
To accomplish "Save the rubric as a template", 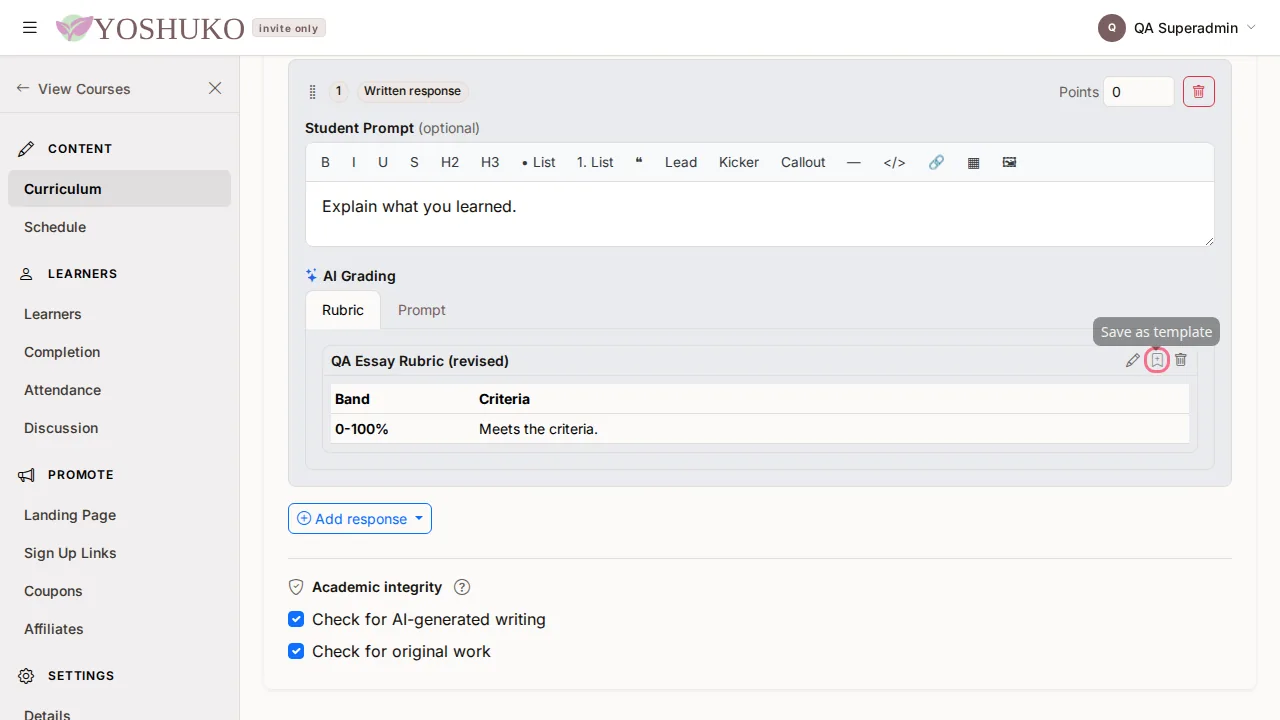I will (x=1157, y=360).
